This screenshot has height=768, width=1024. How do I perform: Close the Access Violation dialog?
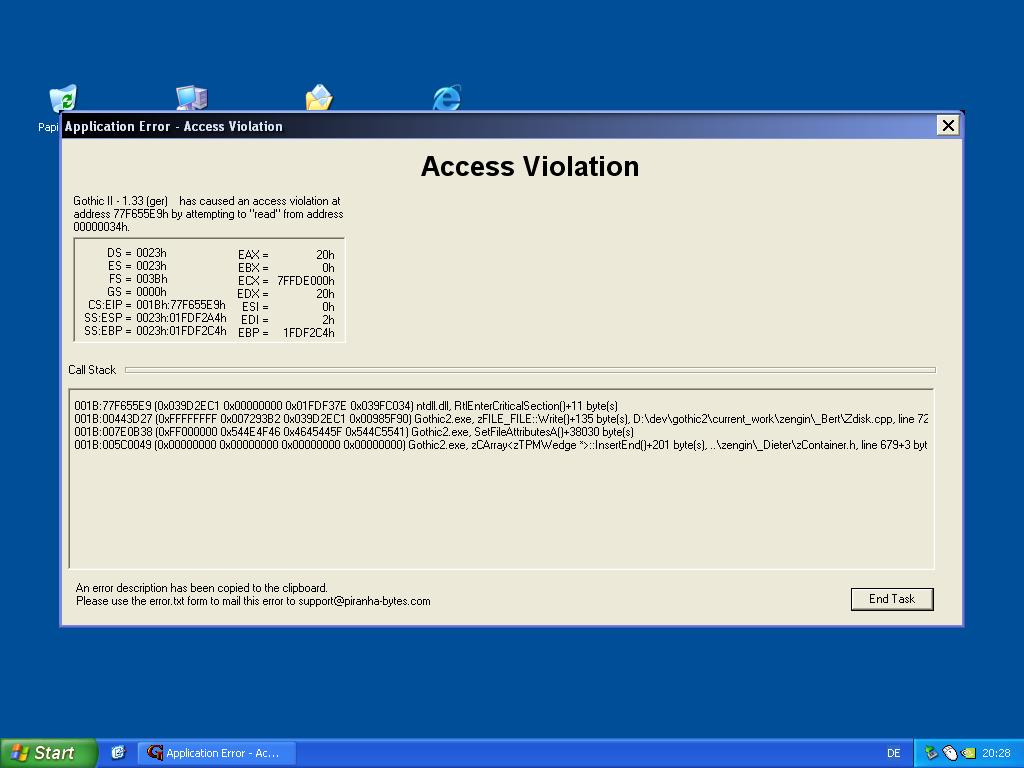click(948, 125)
